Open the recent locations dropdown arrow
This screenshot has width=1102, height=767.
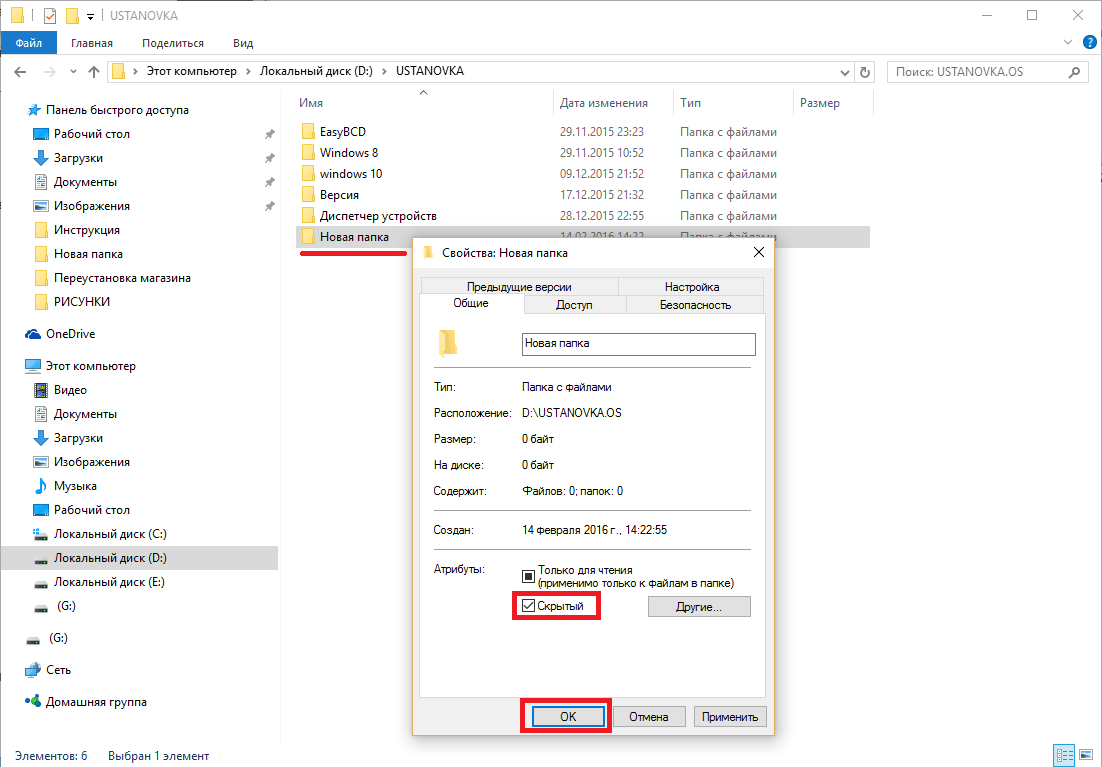coord(71,72)
